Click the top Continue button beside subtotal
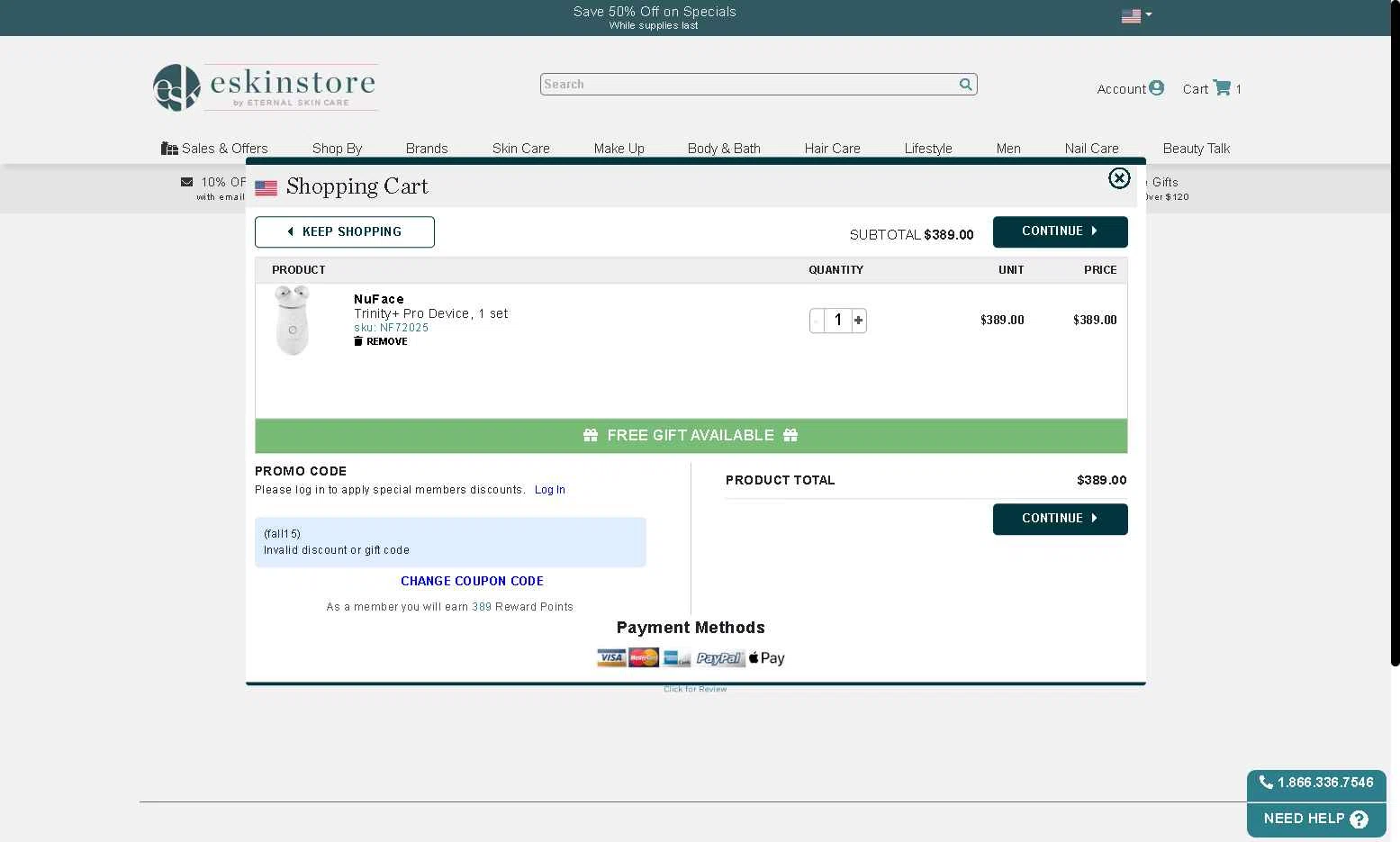The image size is (1400, 842). coord(1060,231)
